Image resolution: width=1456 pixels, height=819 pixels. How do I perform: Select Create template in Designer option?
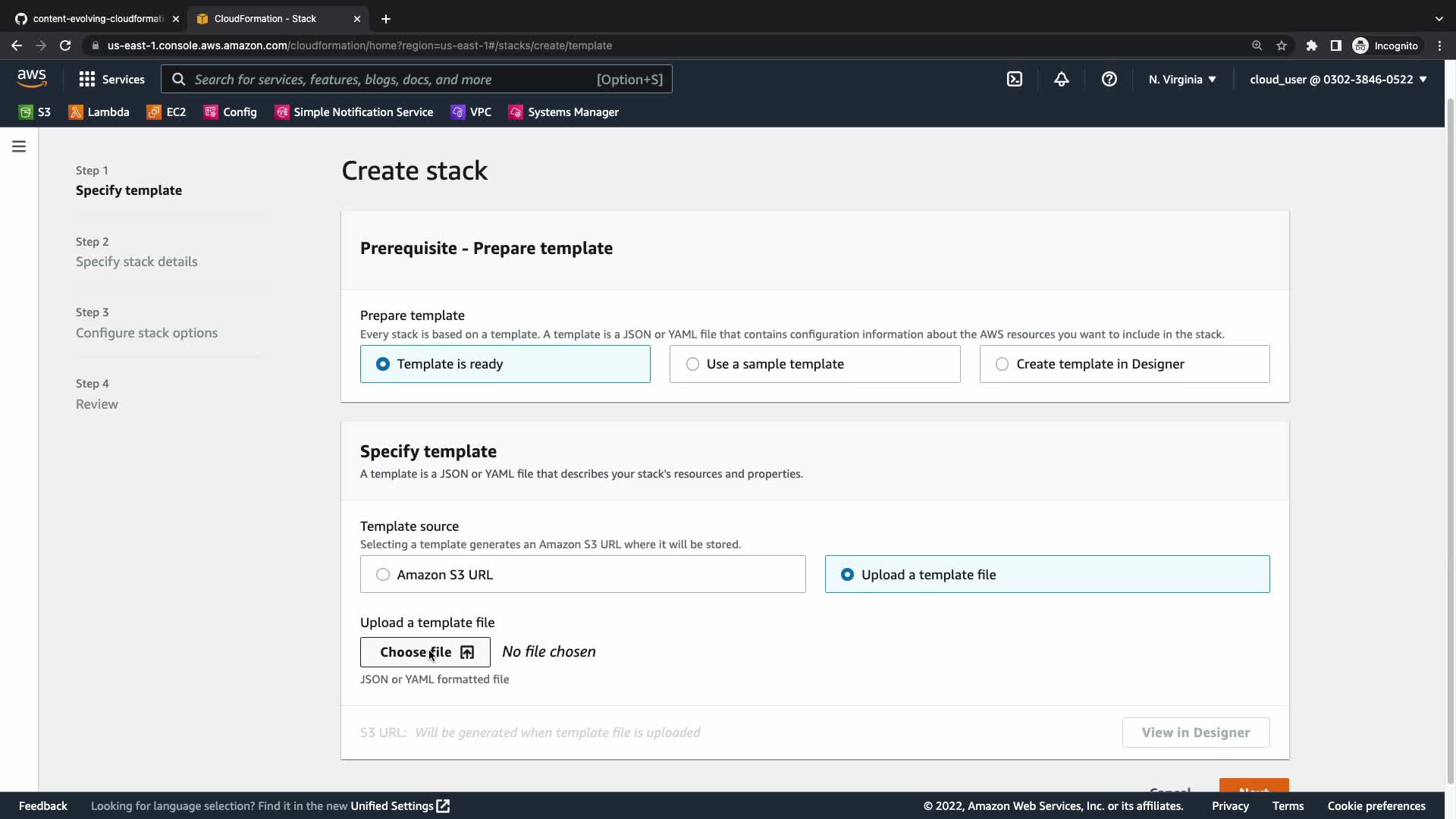(1124, 364)
